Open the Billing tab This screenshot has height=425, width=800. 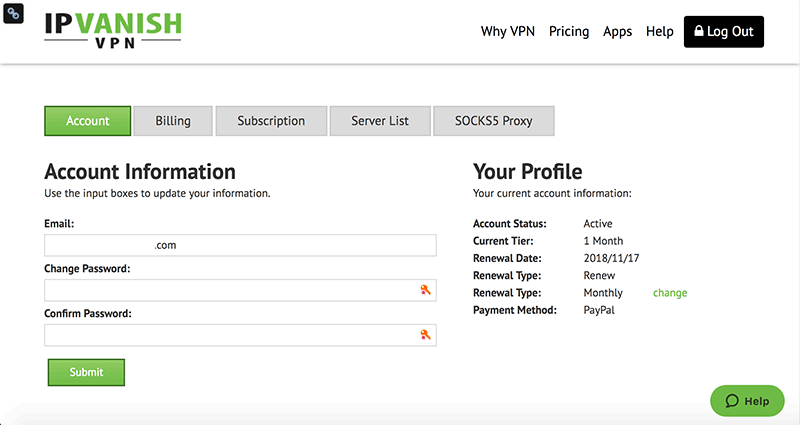(x=173, y=121)
